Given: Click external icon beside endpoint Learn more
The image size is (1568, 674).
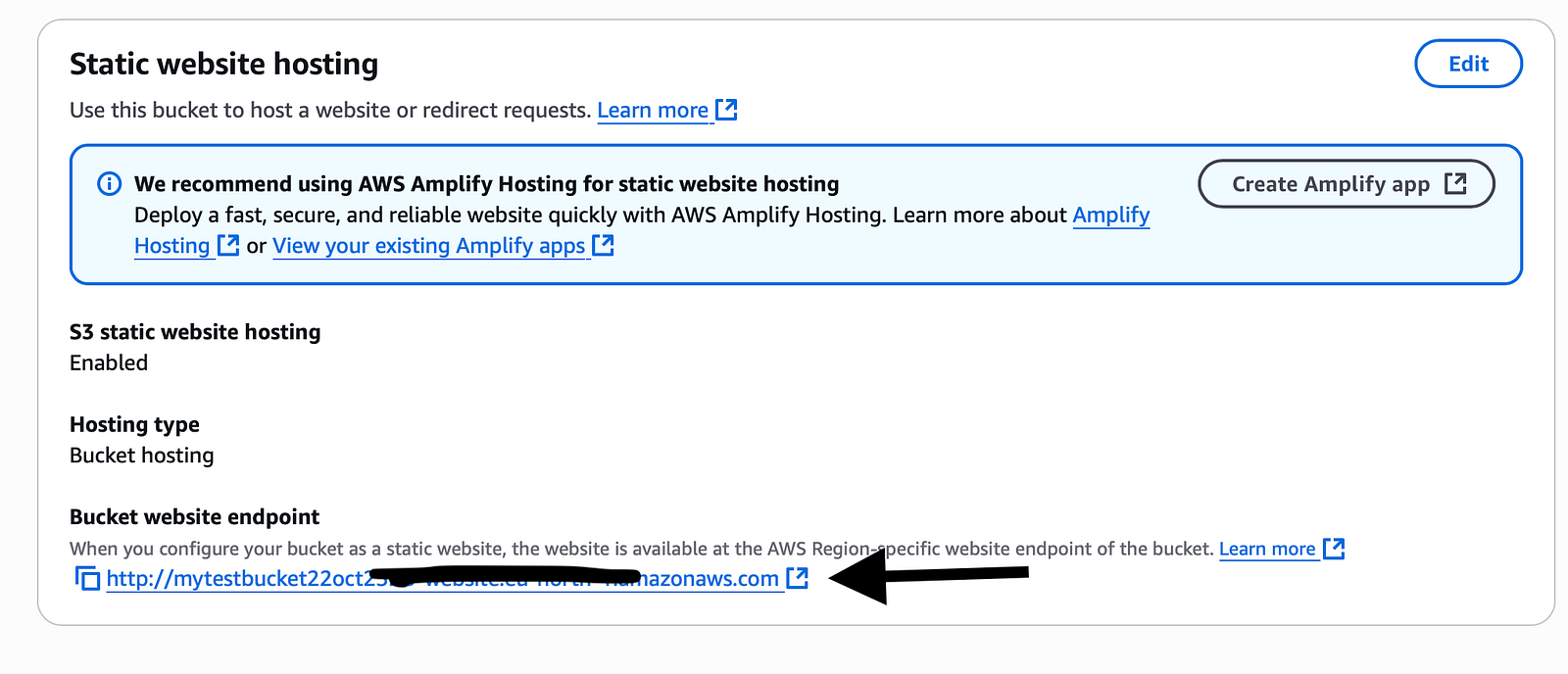Looking at the screenshot, I should pyautogui.click(x=1334, y=549).
